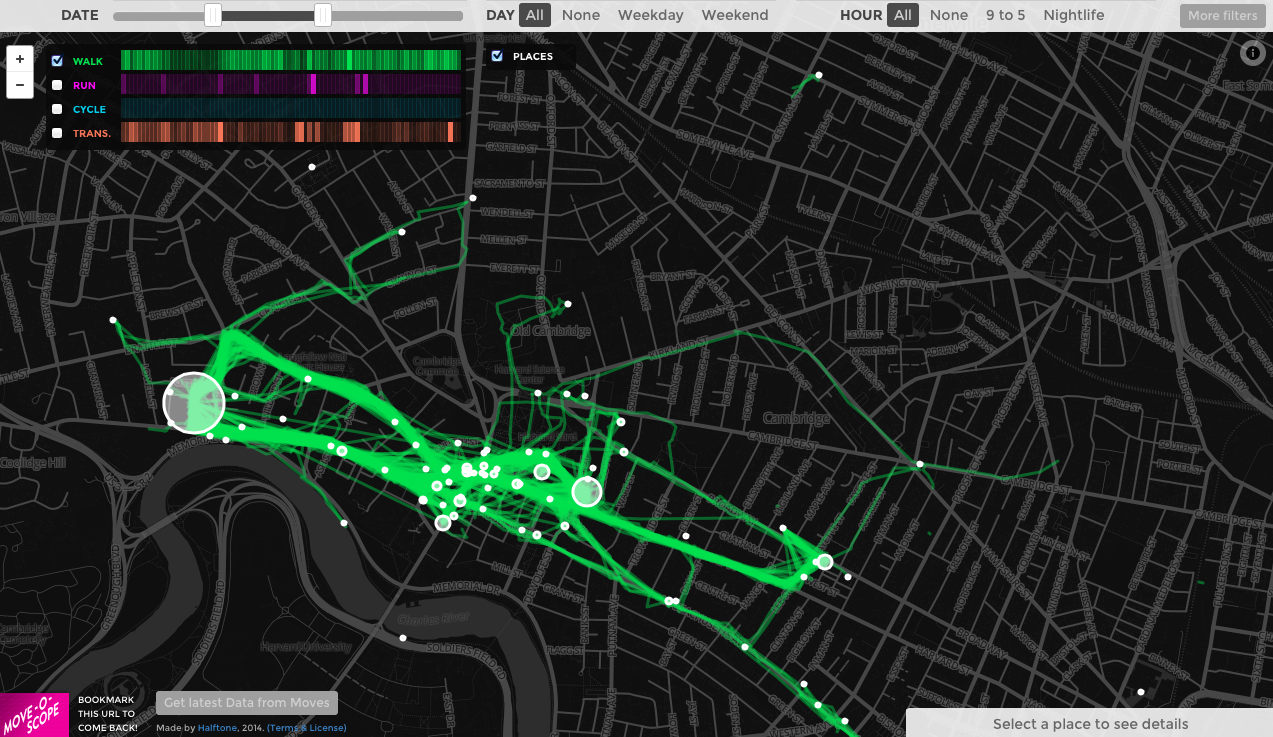This screenshot has height=737, width=1273.
Task: Select the HOUR All filter
Action: pyautogui.click(x=903, y=15)
